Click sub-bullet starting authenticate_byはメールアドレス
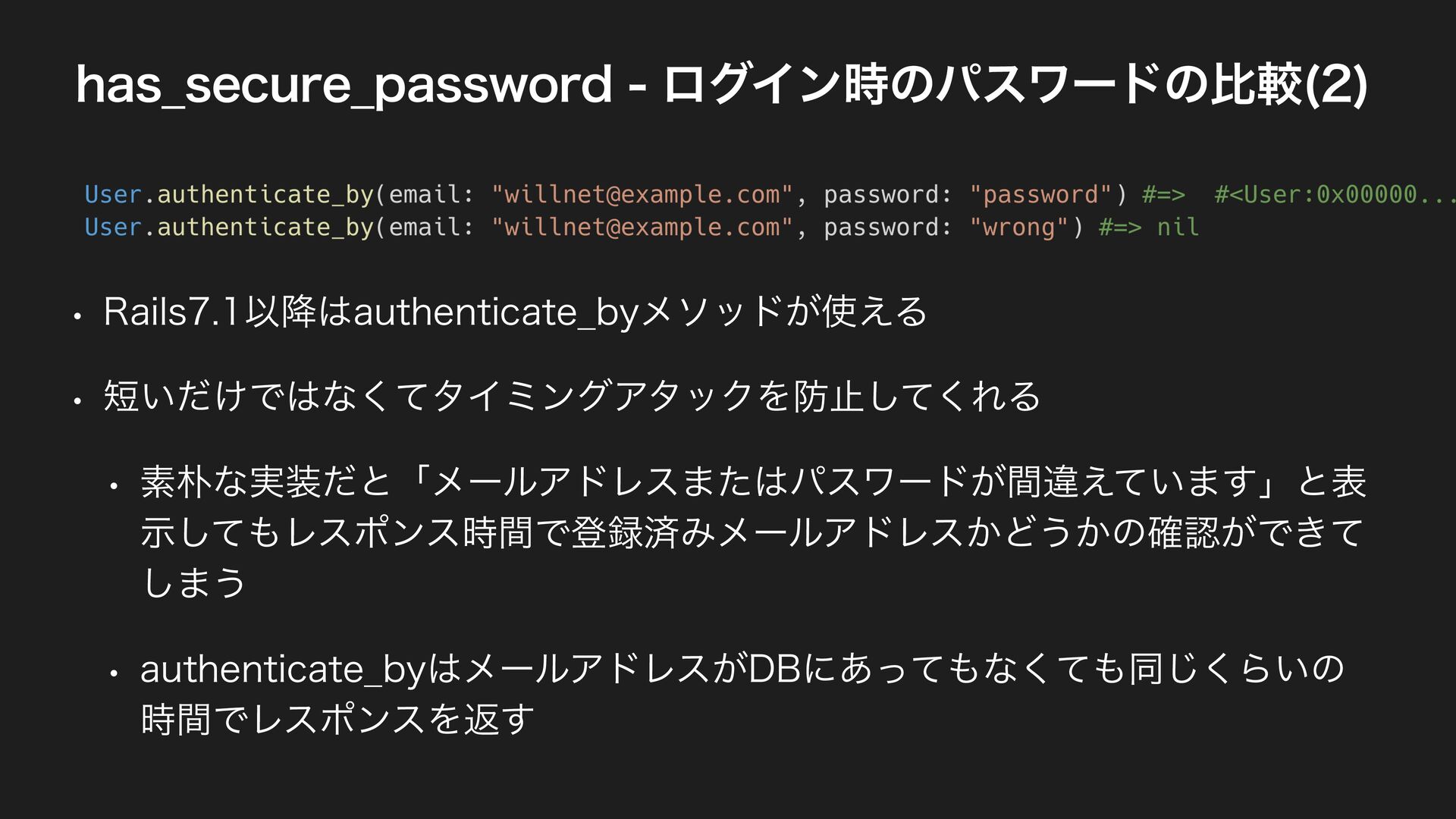 742,668
